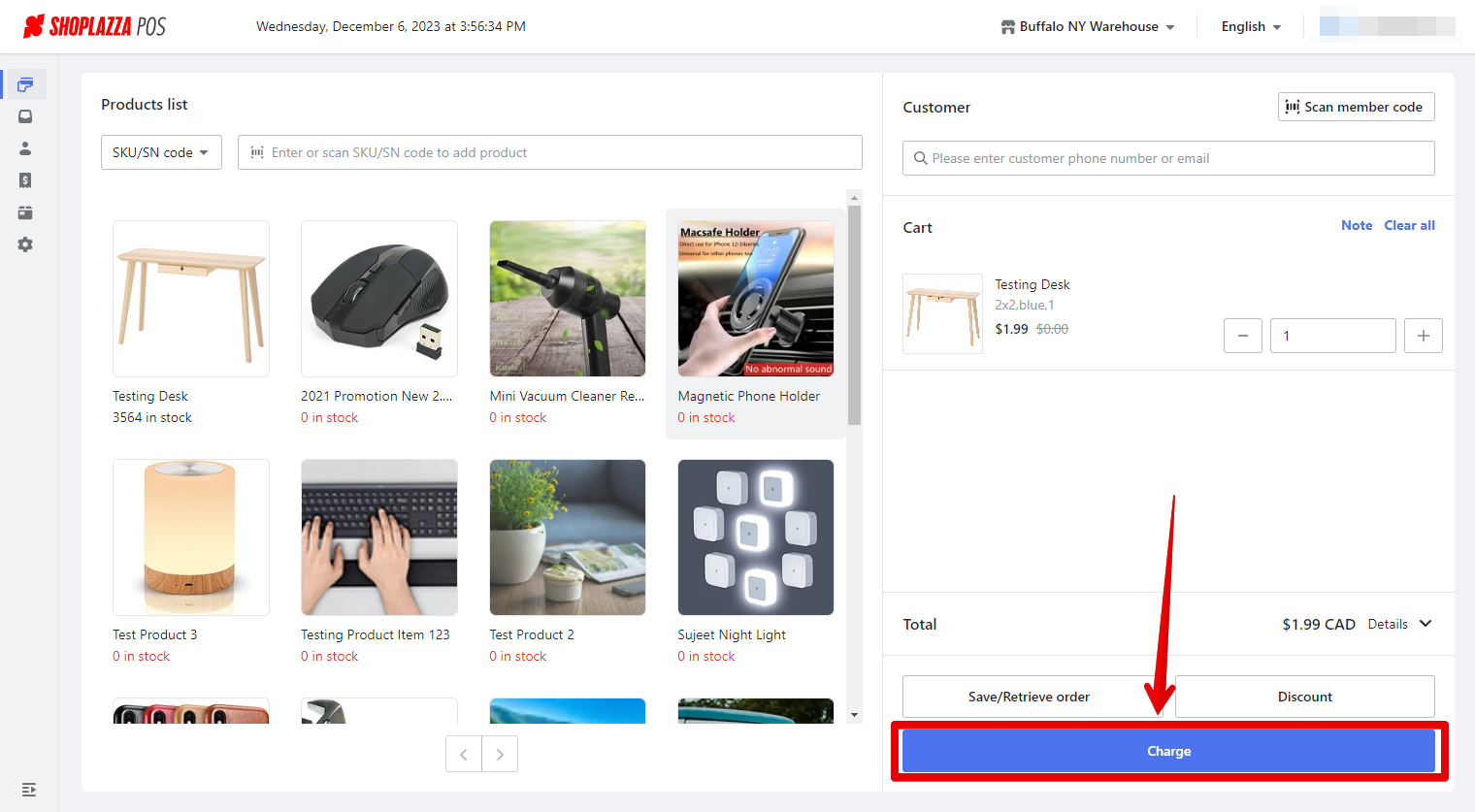Go to the previous products page

[464, 754]
